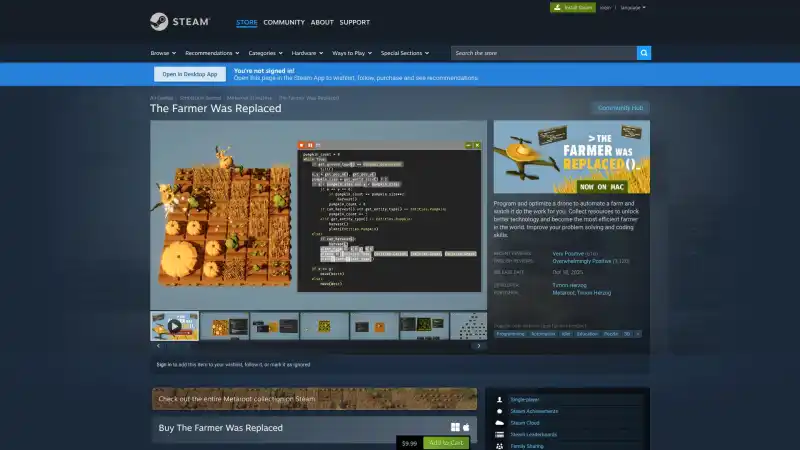Viewport: 800px width, 450px height.
Task: Click the Steam Achievements icon
Action: tap(499, 410)
